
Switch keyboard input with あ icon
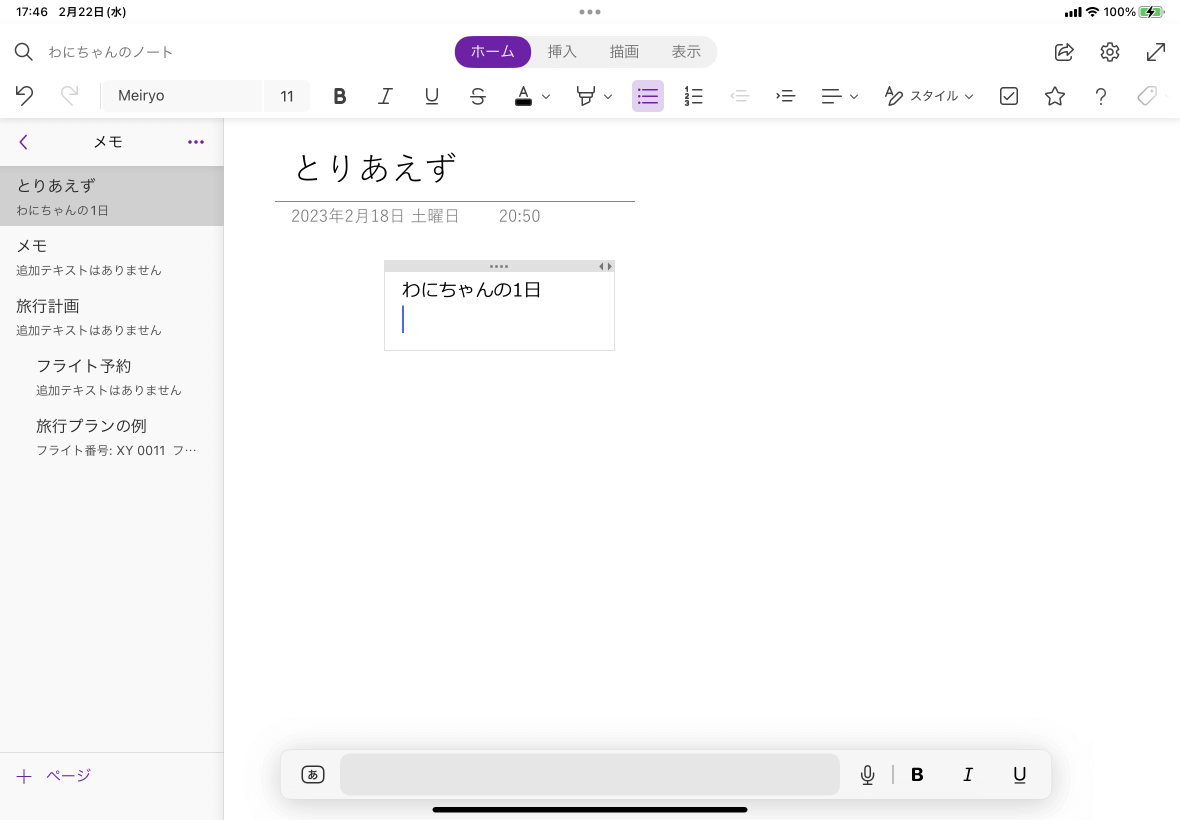313,774
